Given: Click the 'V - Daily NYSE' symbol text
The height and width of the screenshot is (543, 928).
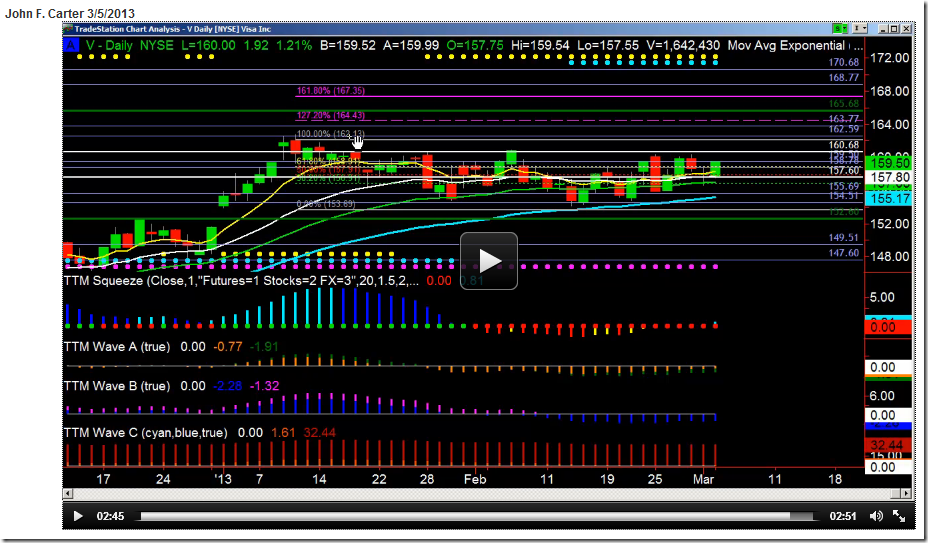Looking at the screenshot, I should click(x=130, y=46).
